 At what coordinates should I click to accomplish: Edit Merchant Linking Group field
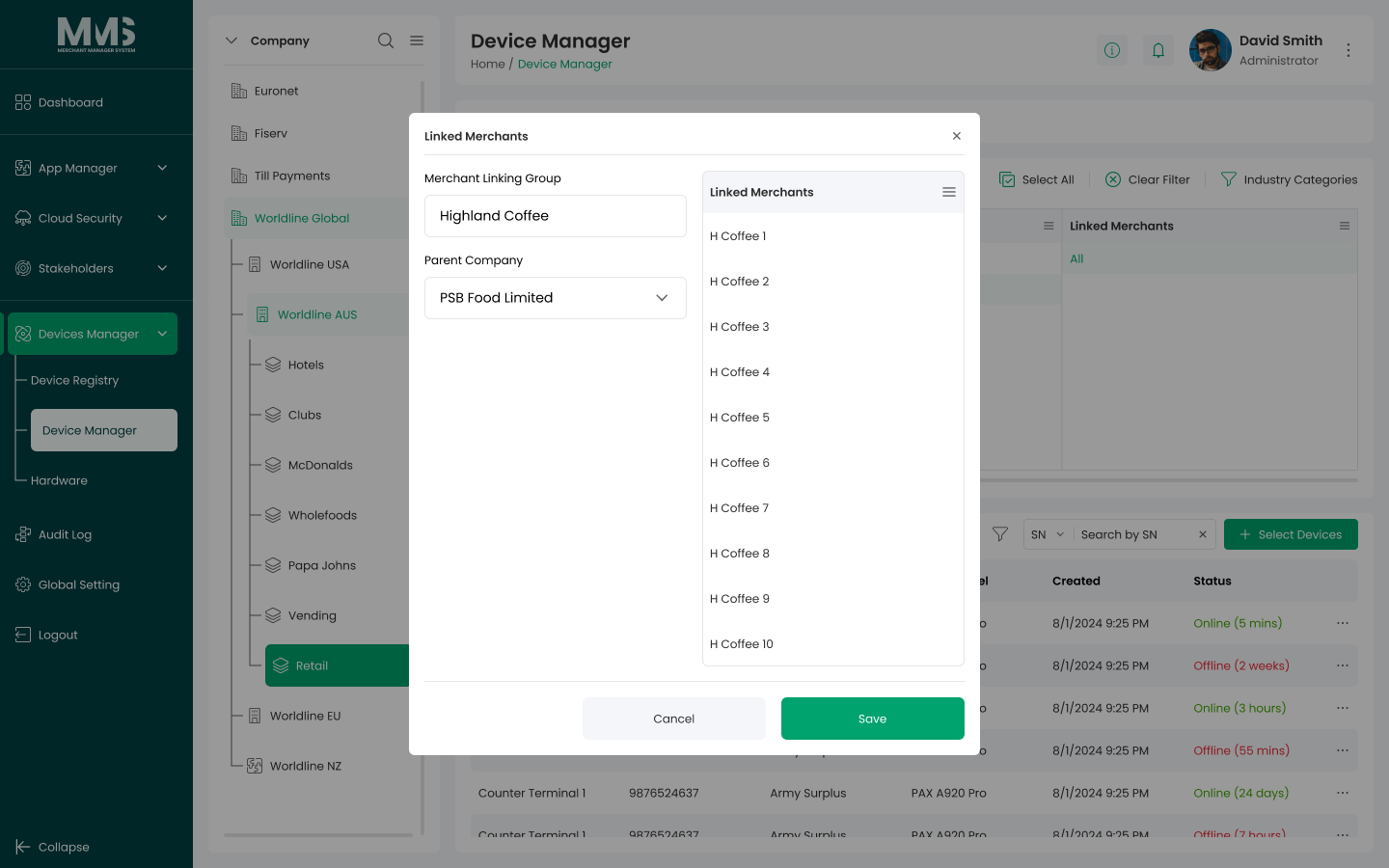point(556,216)
